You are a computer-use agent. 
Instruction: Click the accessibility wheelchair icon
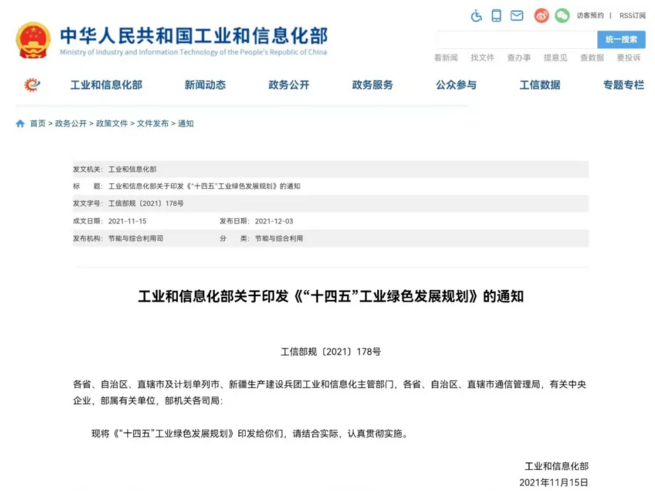pos(477,16)
